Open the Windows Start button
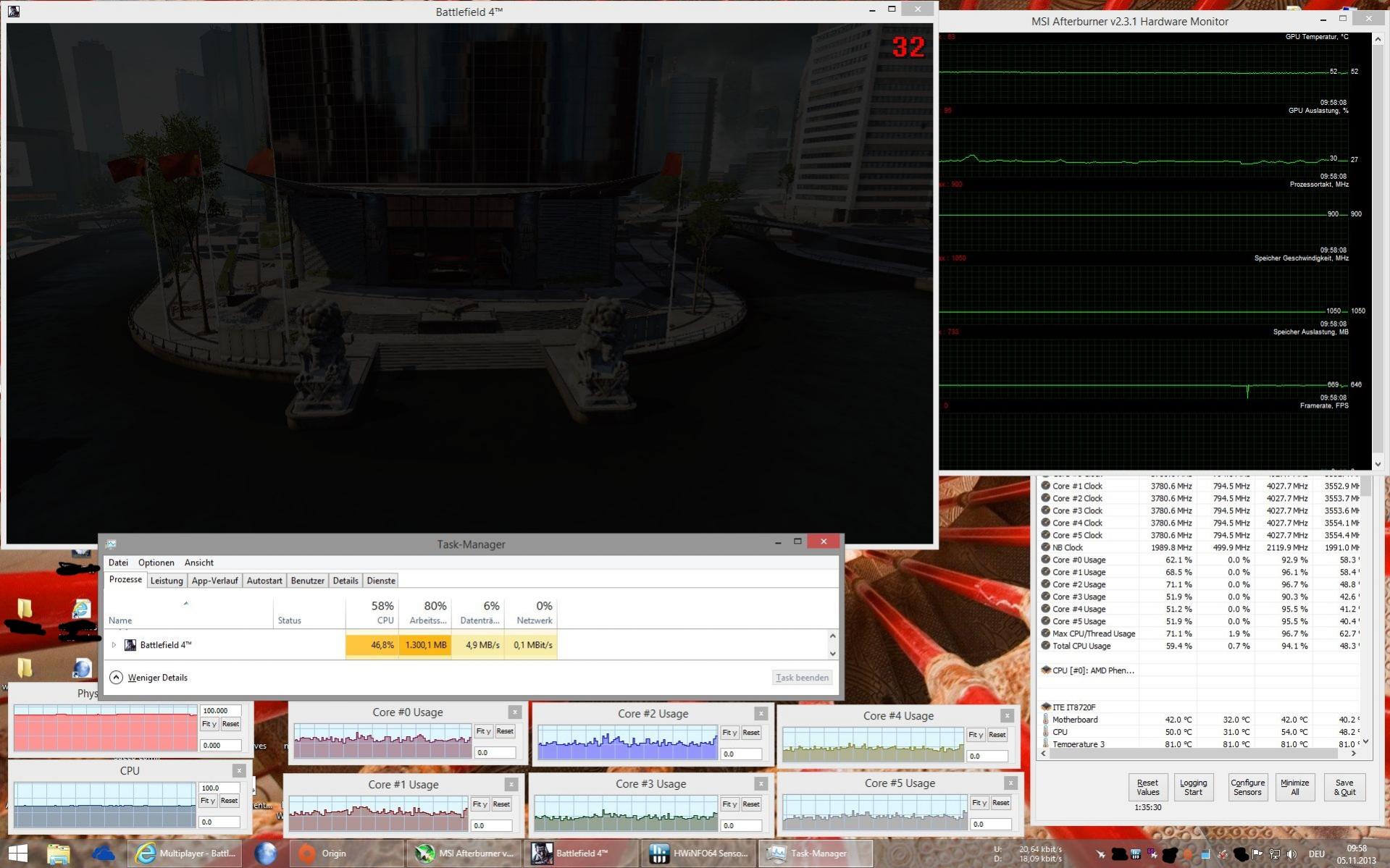The width and height of the screenshot is (1390, 868). coord(17,854)
